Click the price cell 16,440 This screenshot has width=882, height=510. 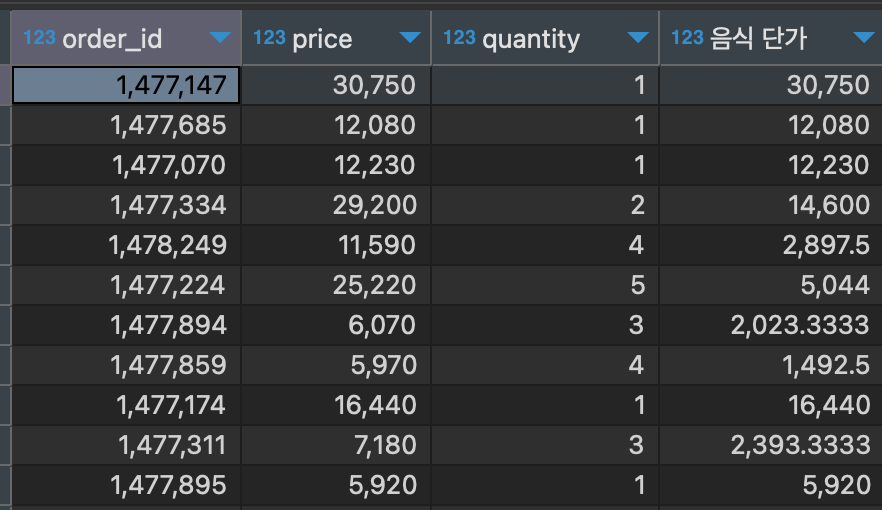pos(336,404)
